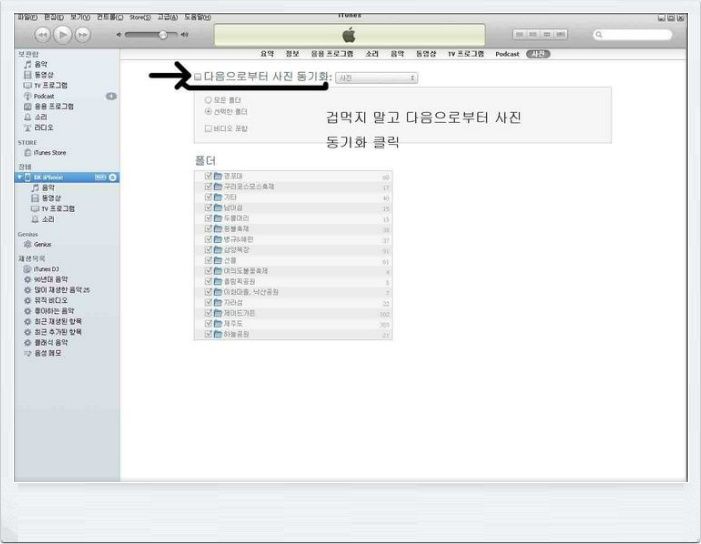Image resolution: width=701 pixels, height=544 pixels.
Task: Click the 여의도불꽃축제 folder name
Action: tap(245, 271)
